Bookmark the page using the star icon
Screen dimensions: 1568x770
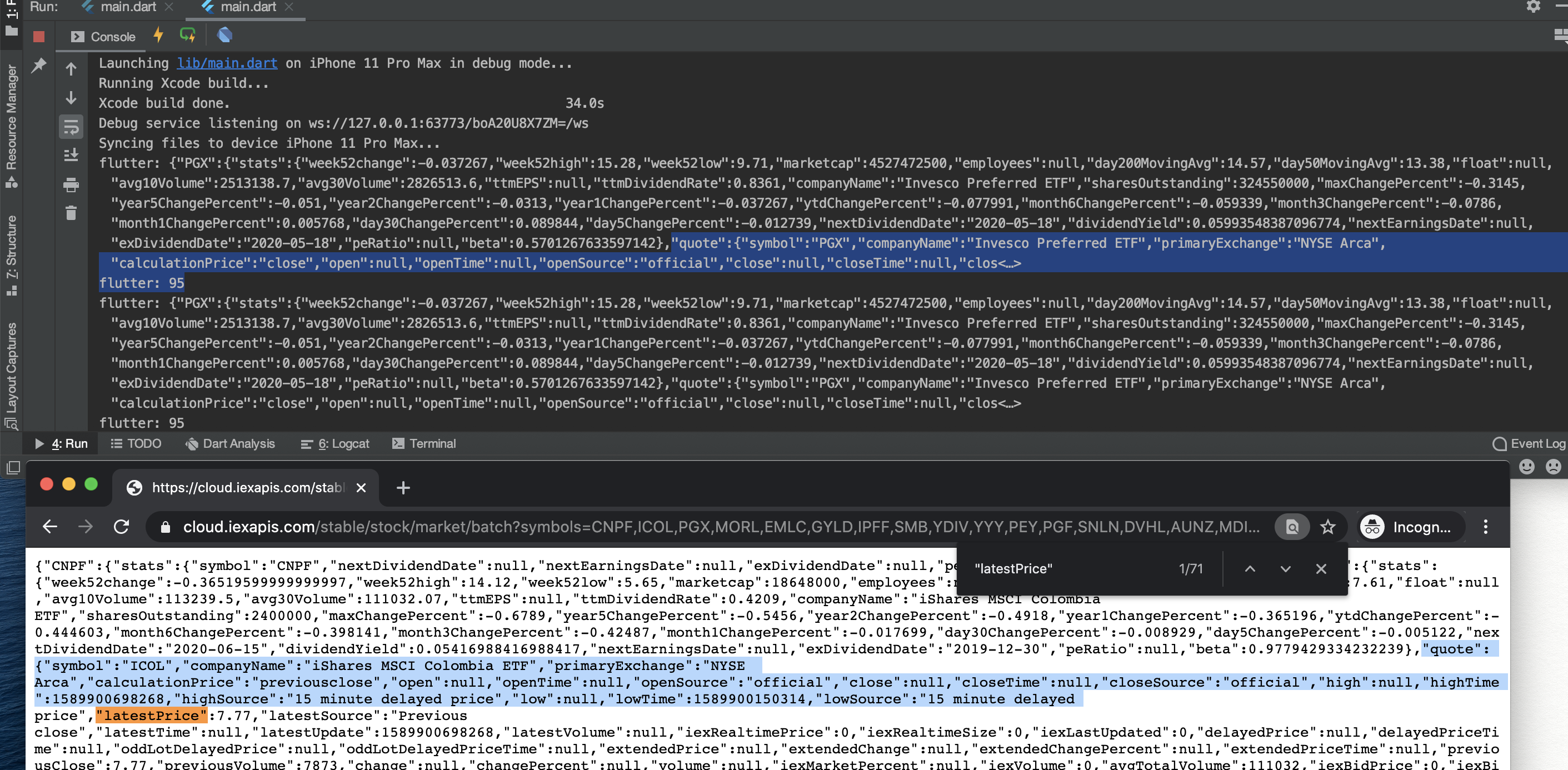1329,527
